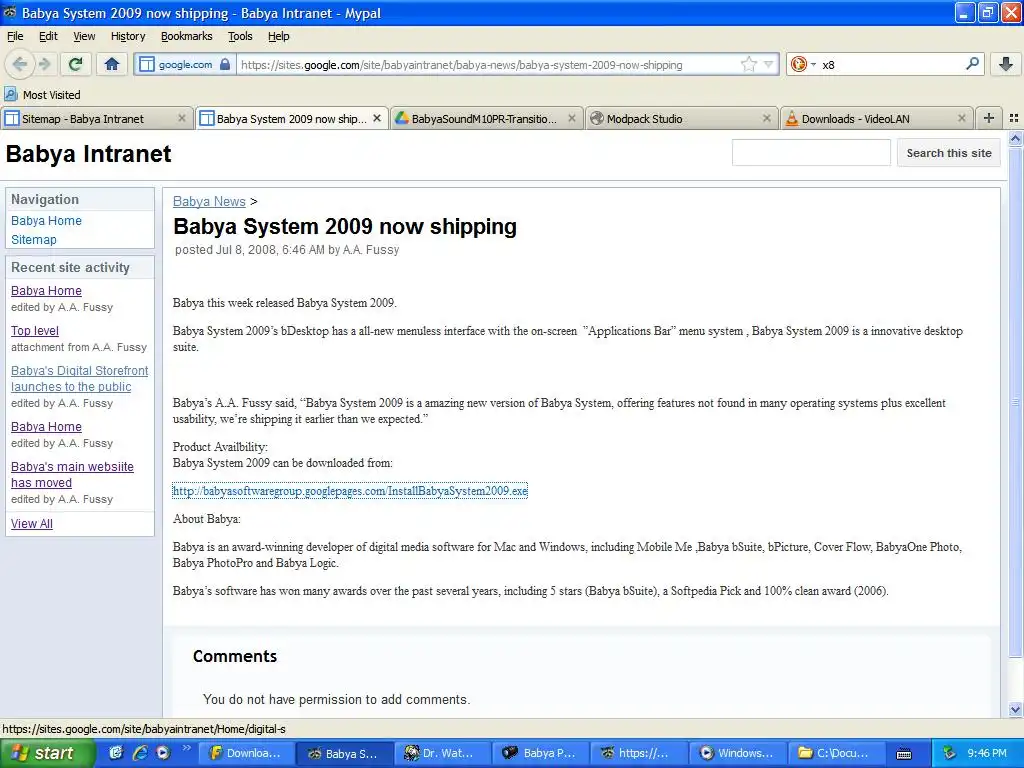Switch to the Windows... taskbar window

738,754
